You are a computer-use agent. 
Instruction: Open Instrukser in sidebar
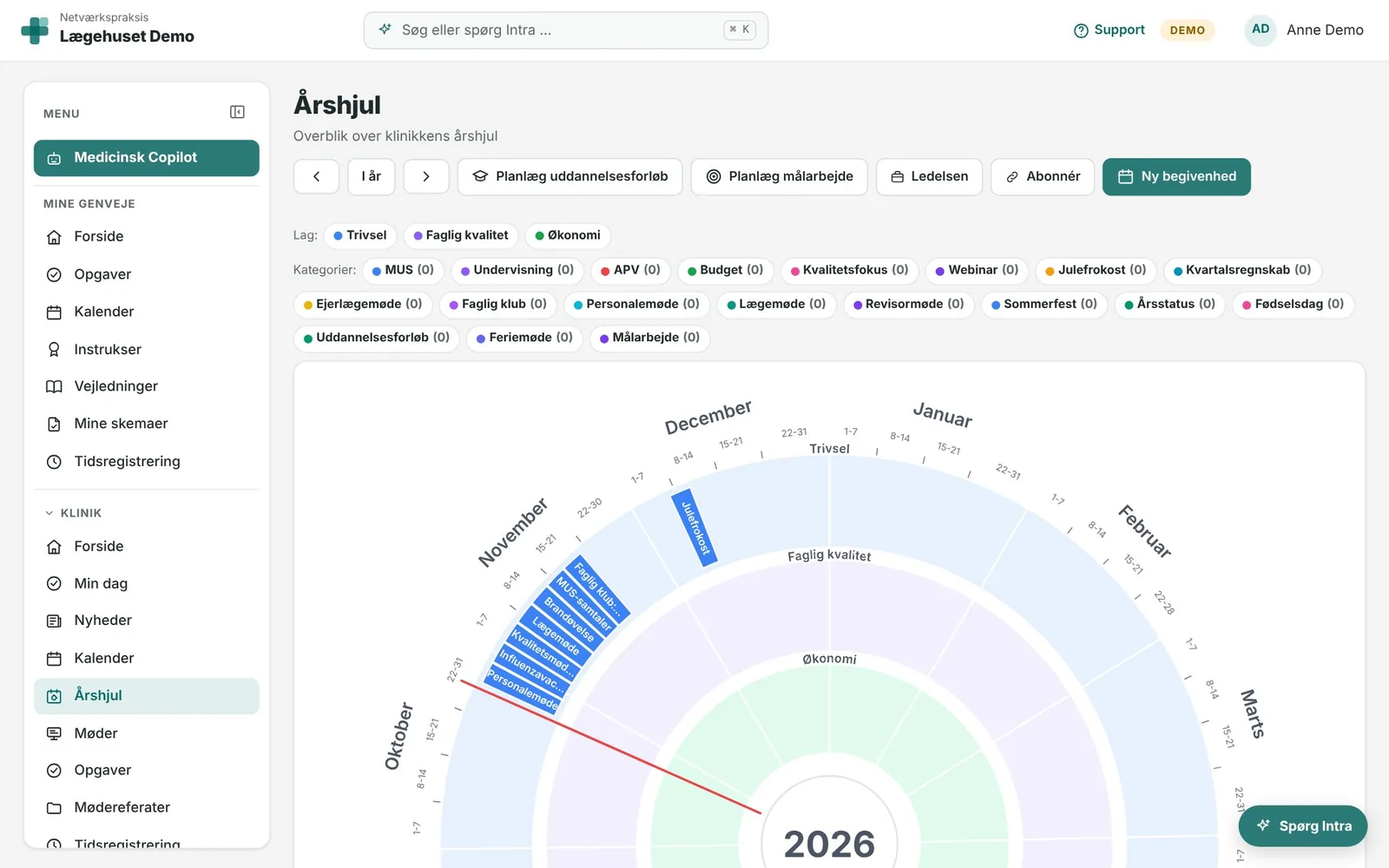click(x=147, y=349)
